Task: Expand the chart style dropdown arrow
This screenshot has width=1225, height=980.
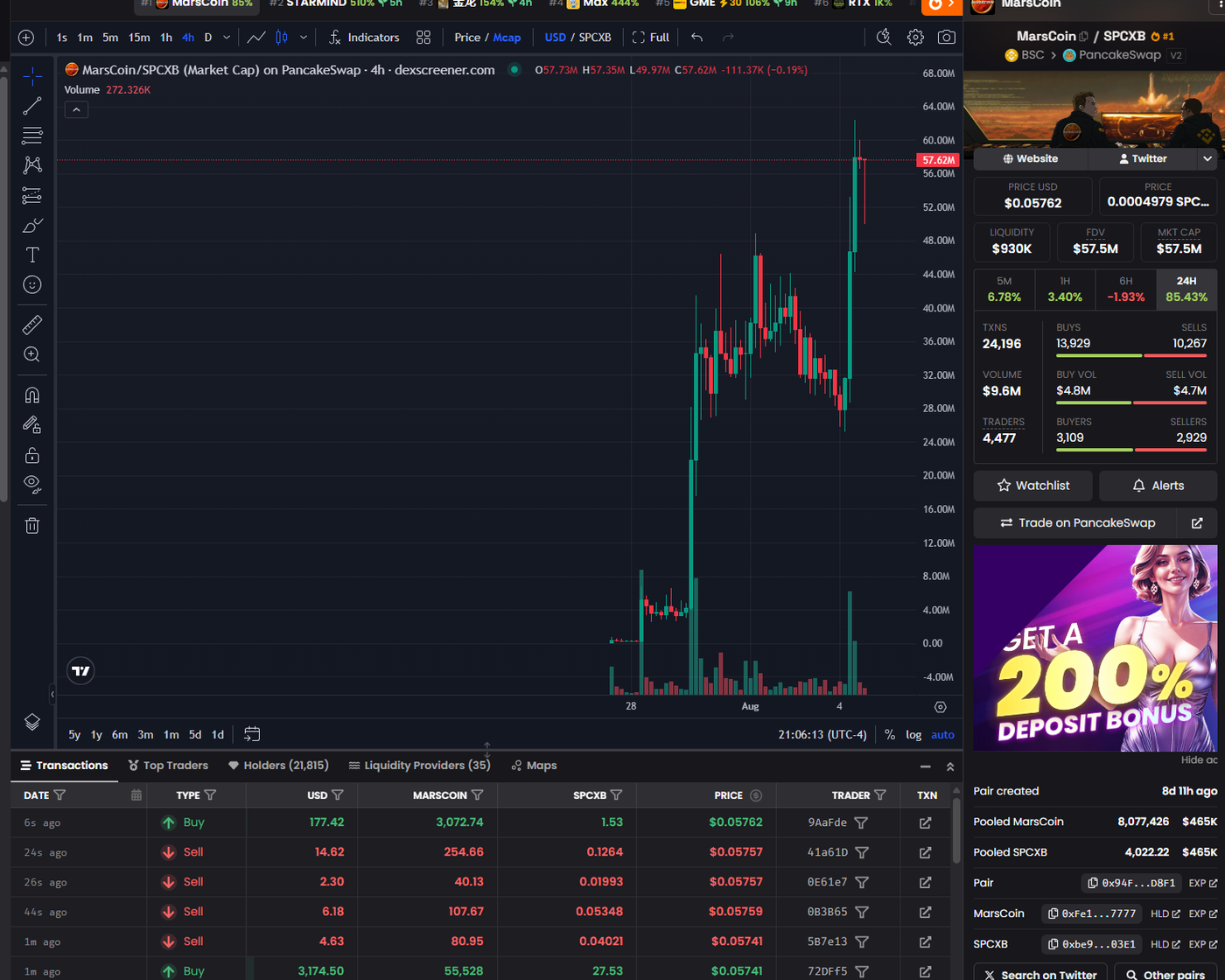Action: point(304,38)
